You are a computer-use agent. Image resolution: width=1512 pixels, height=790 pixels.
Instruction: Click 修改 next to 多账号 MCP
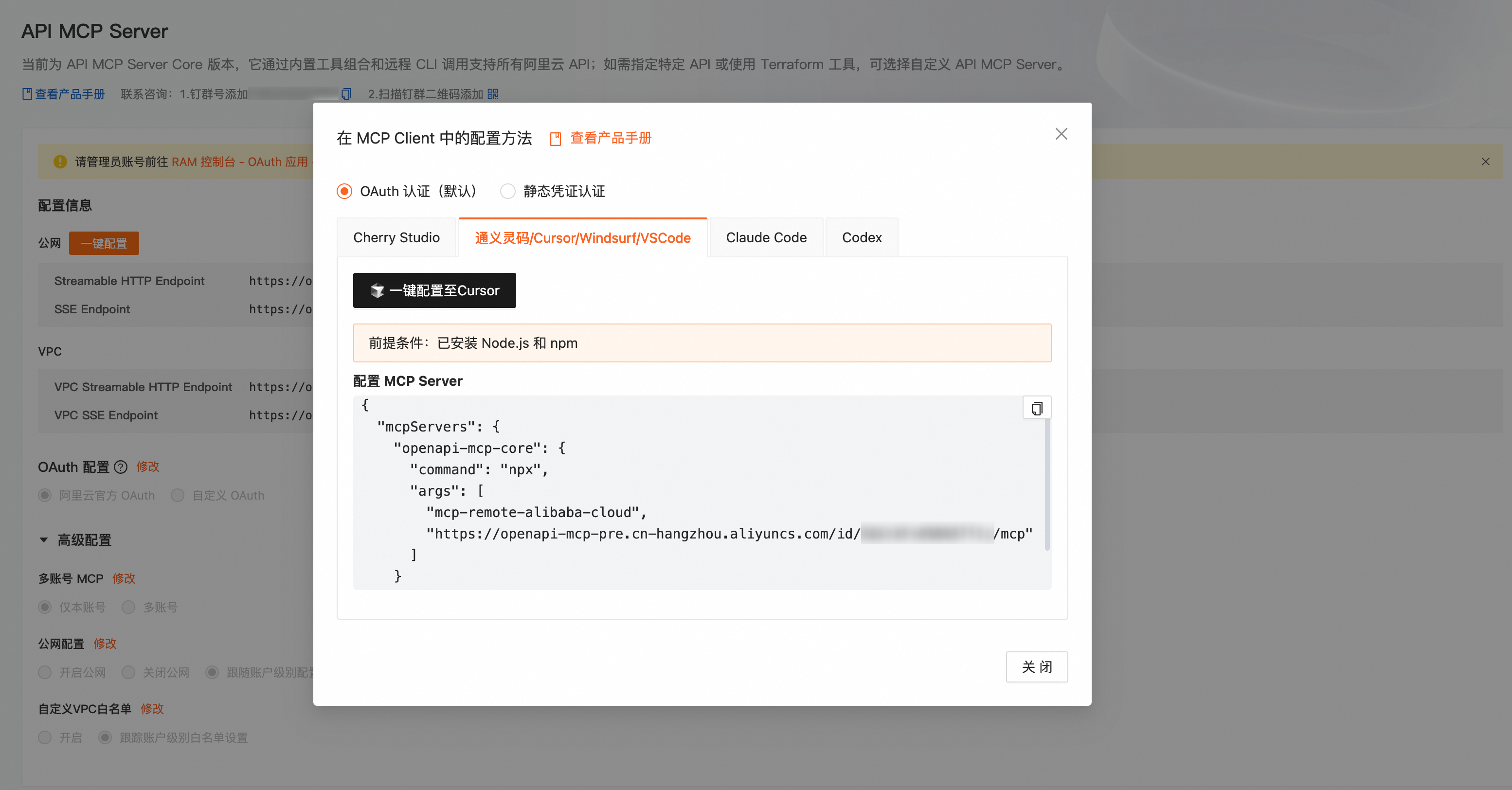[124, 579]
